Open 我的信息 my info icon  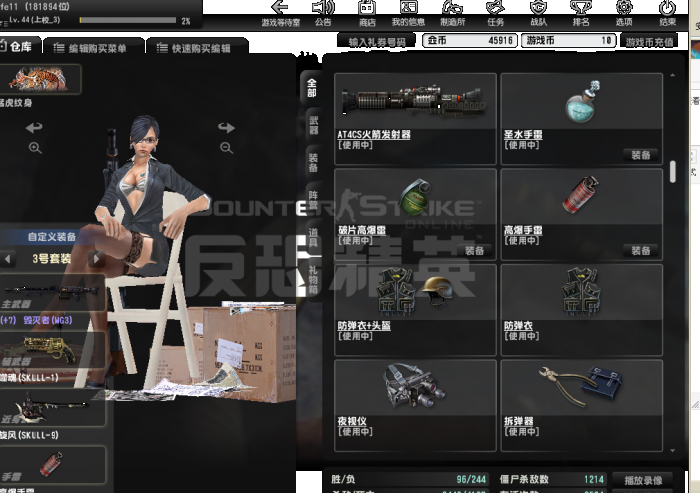tap(408, 13)
